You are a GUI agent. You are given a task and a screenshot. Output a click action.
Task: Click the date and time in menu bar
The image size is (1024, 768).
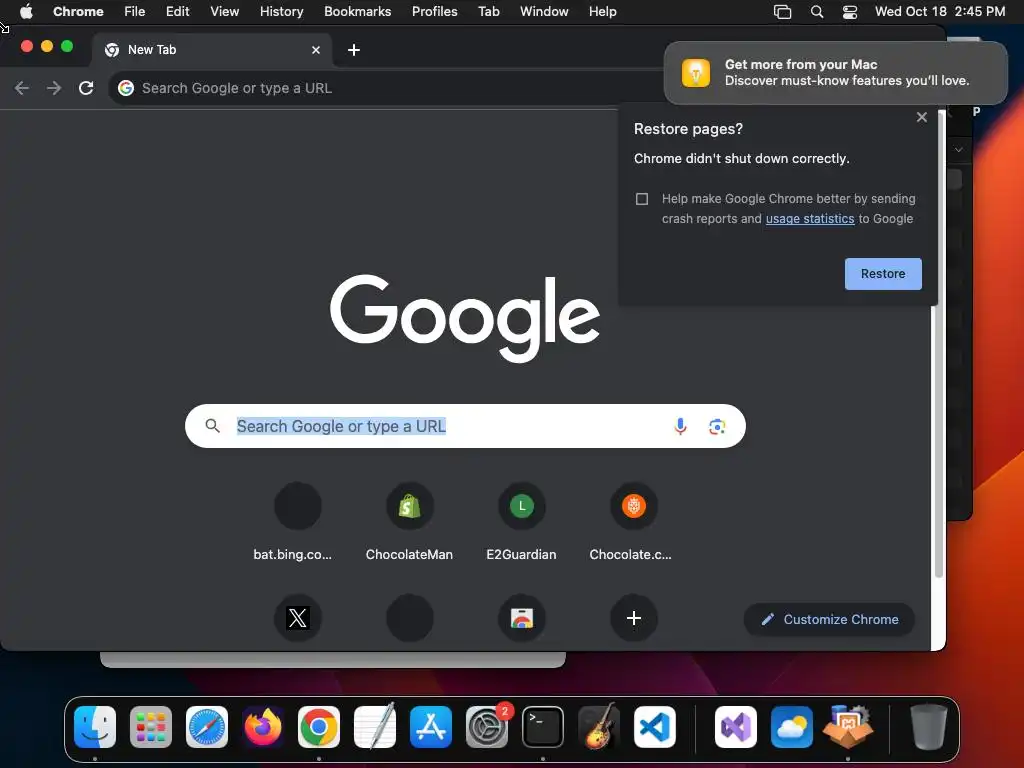point(940,11)
